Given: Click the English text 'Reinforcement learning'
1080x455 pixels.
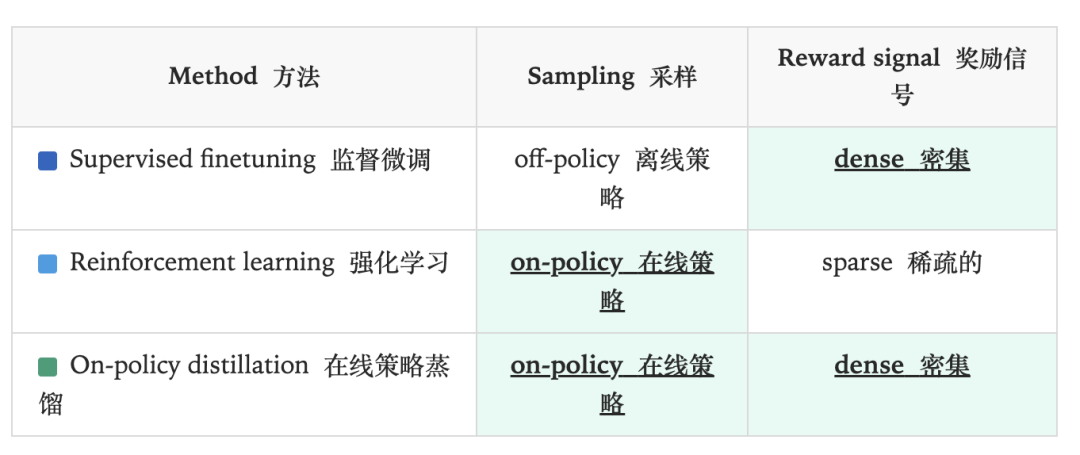Looking at the screenshot, I should click(202, 263).
